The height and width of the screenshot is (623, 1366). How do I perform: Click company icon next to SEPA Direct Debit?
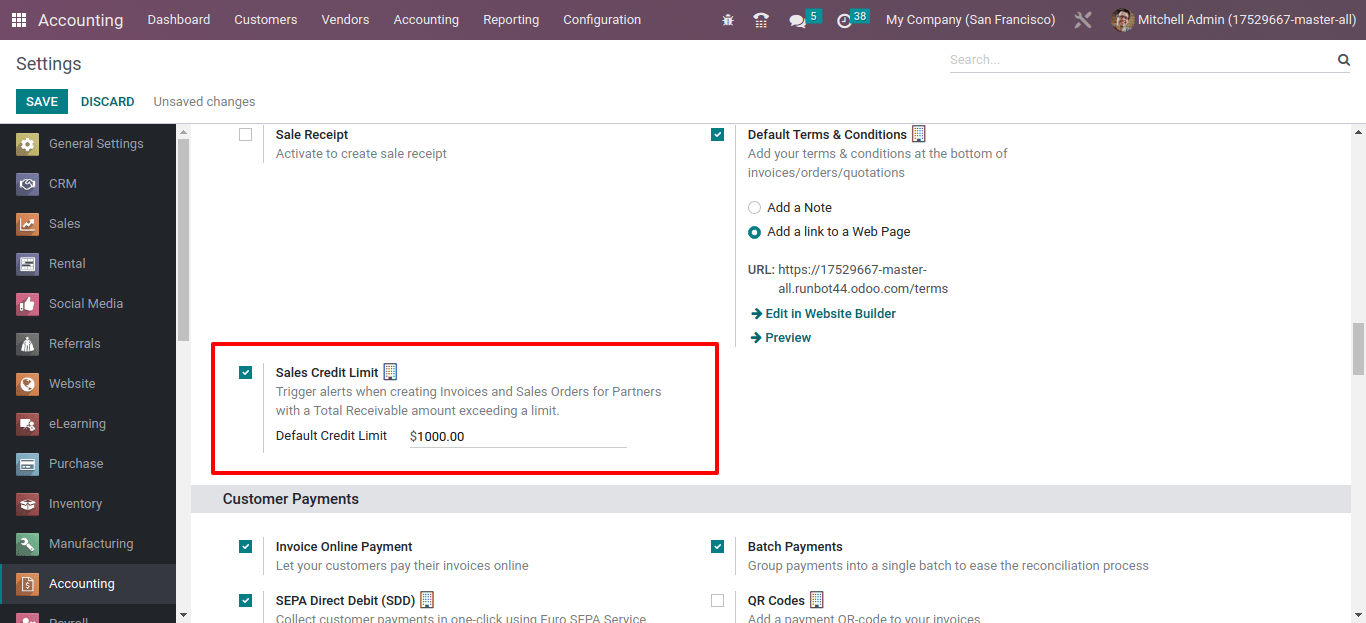point(427,600)
